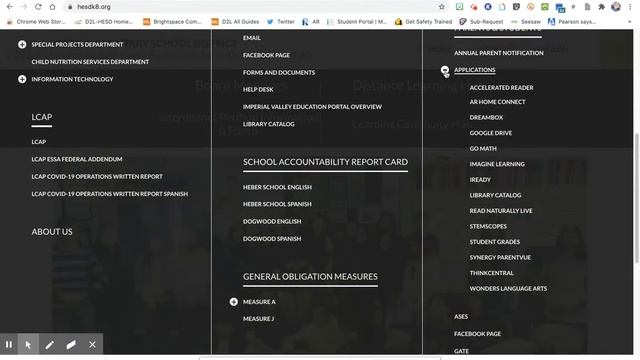
Task: Open the Student Portal bookmark
Action: coord(357,22)
